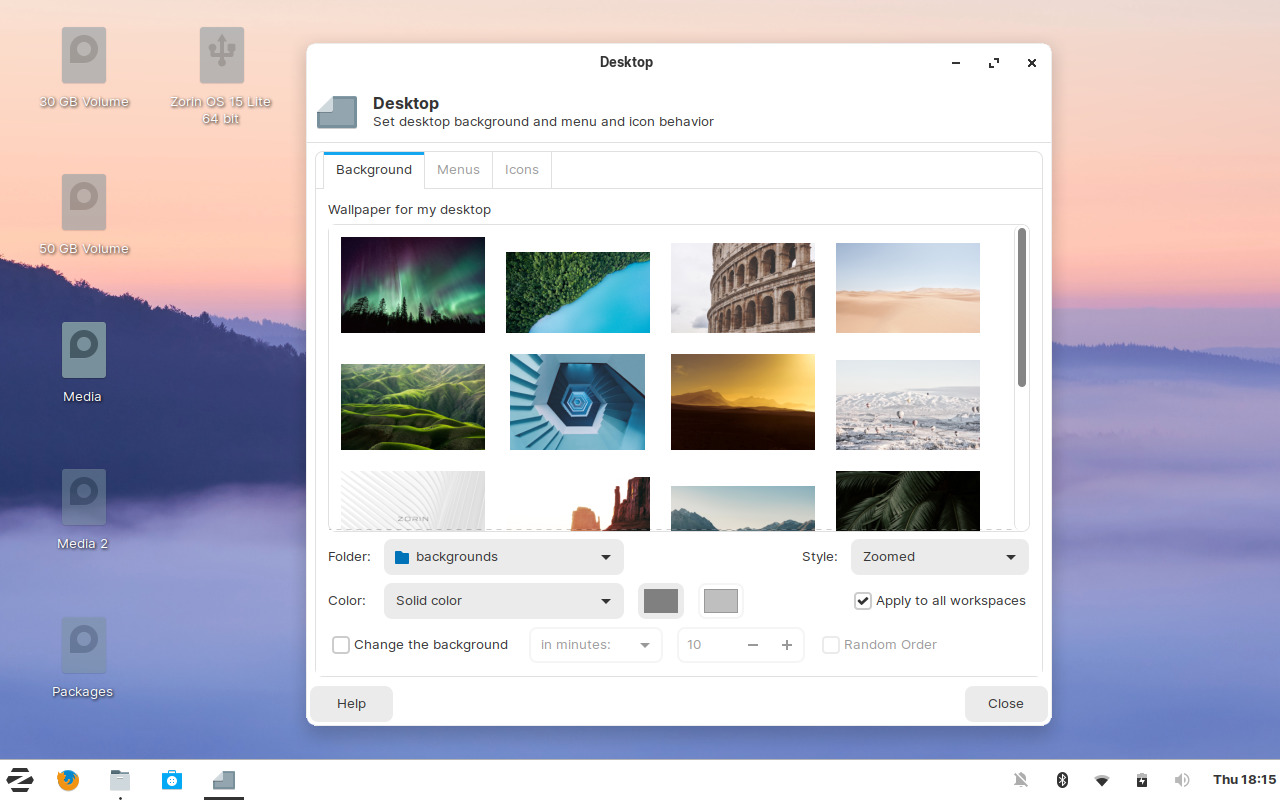
Task: Open the Solid color dropdown
Action: point(503,601)
